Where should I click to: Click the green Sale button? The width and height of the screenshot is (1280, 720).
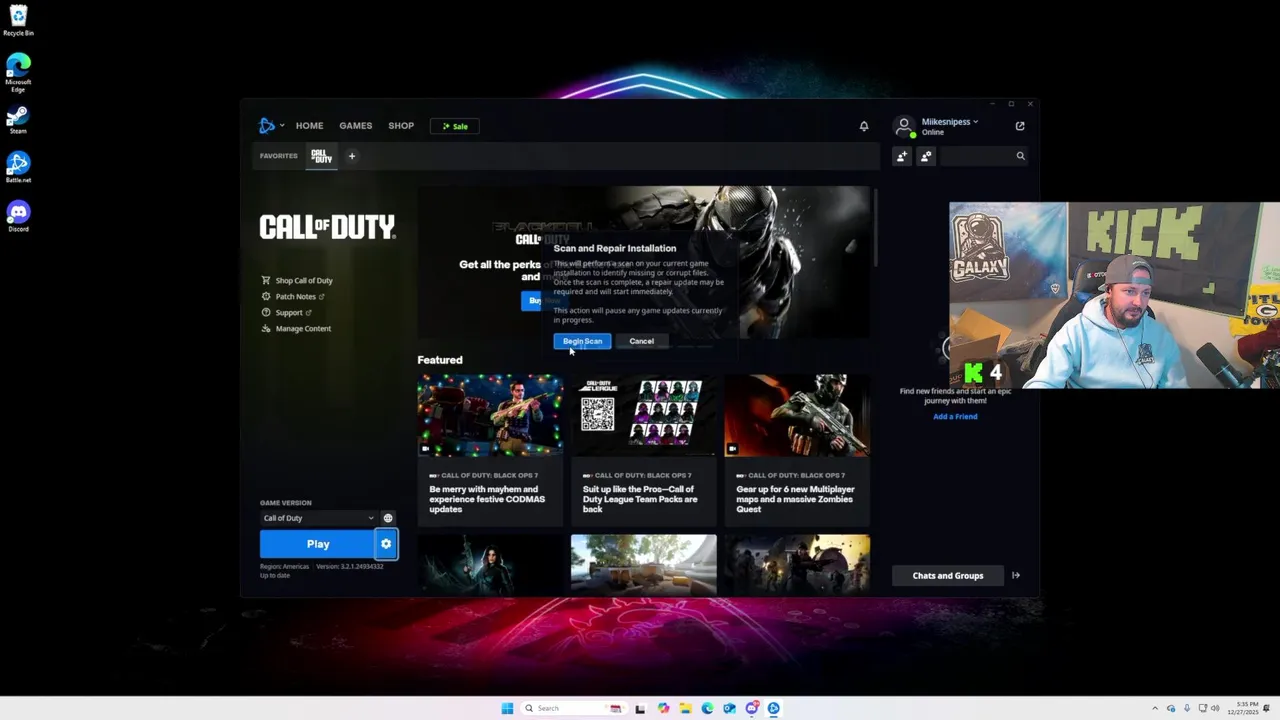coord(455,126)
